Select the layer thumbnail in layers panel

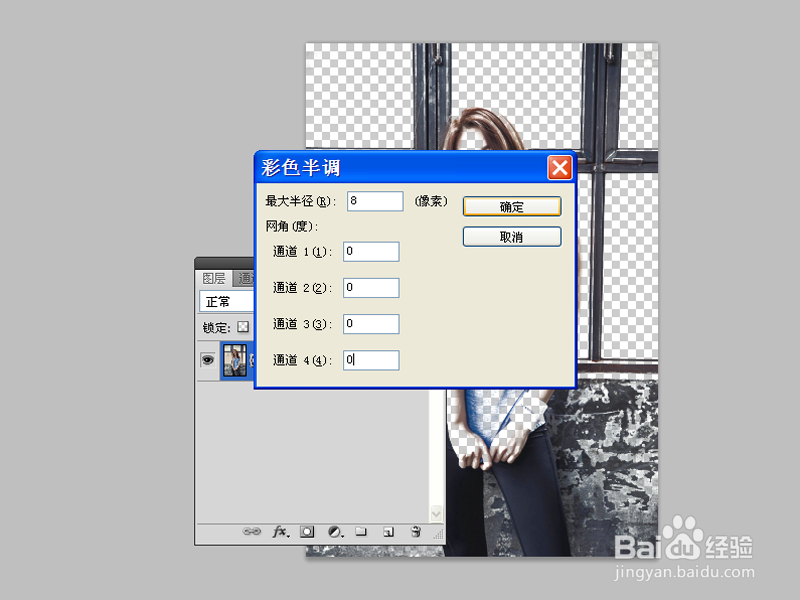pyautogui.click(x=235, y=361)
